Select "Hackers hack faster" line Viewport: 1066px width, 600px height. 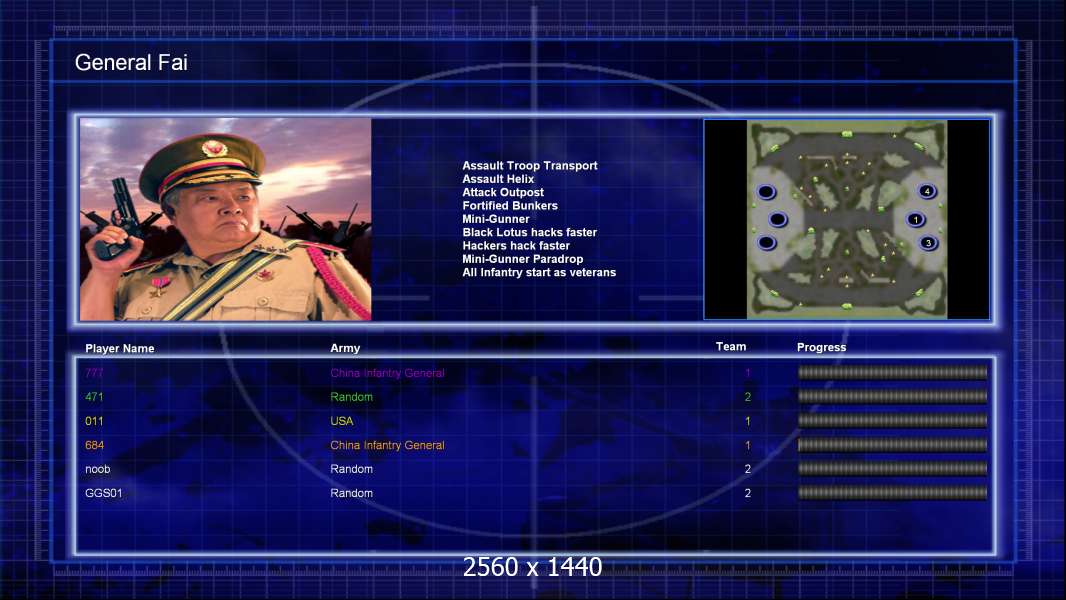pyautogui.click(x=516, y=245)
